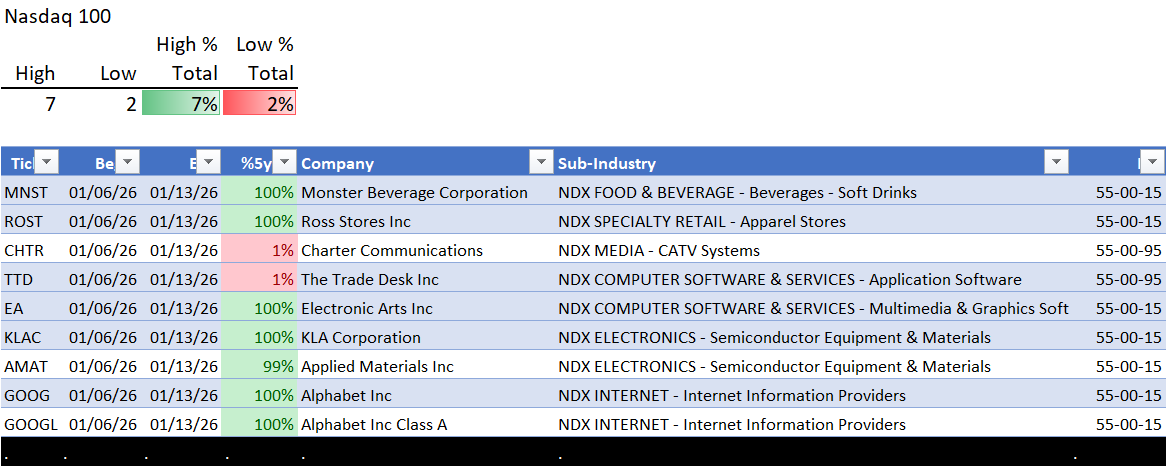
Task: Open the Sub-Industry column filter dropdown
Action: tap(1056, 163)
